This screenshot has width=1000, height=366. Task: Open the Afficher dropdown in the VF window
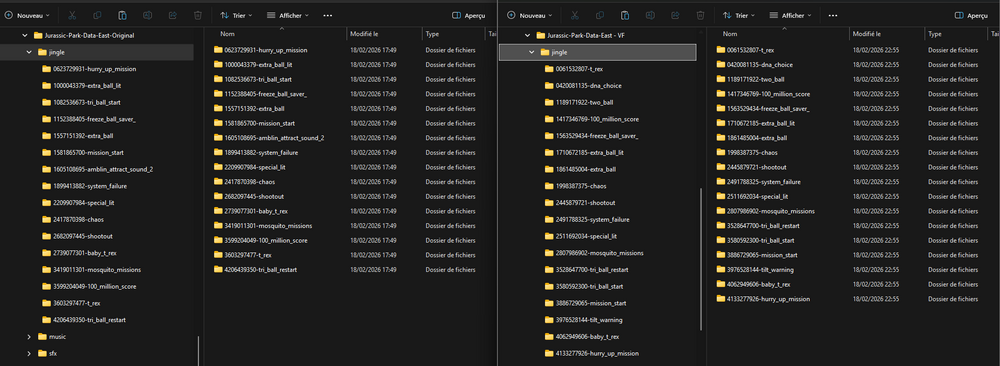tap(790, 15)
